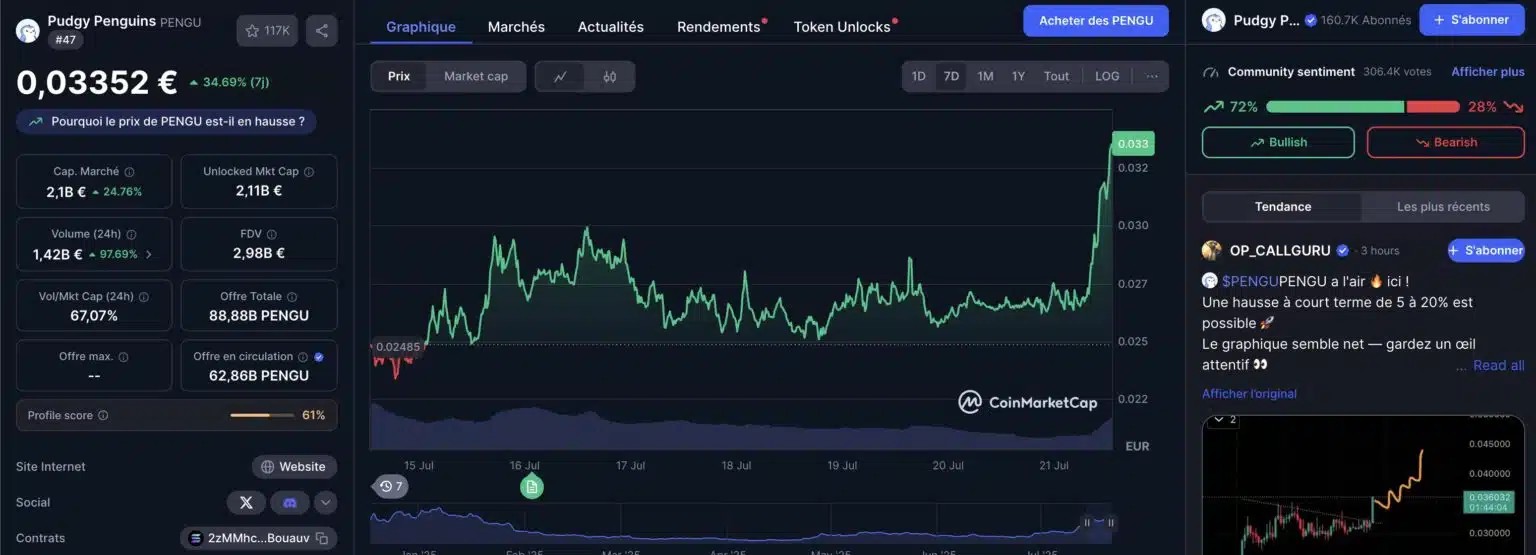This screenshot has height=555, width=1536.
Task: Open the Discord social link
Action: [x=290, y=502]
